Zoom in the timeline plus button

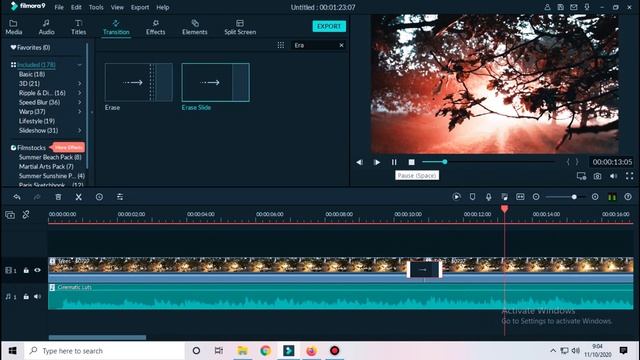tap(595, 197)
